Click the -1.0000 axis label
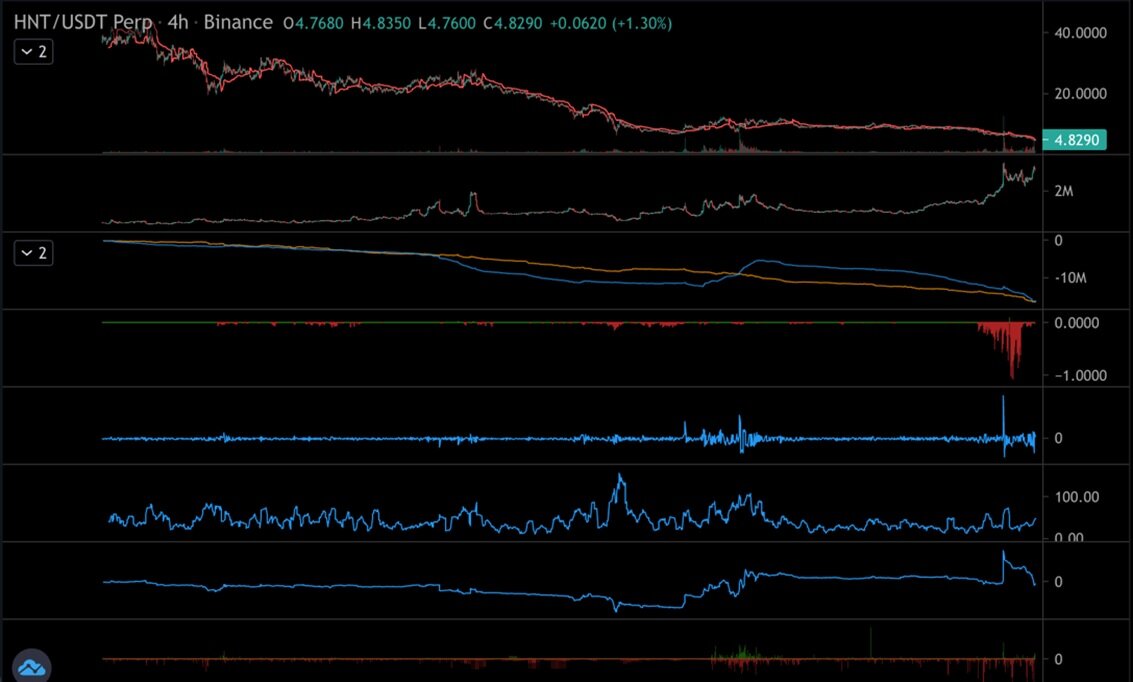 [x=1078, y=376]
